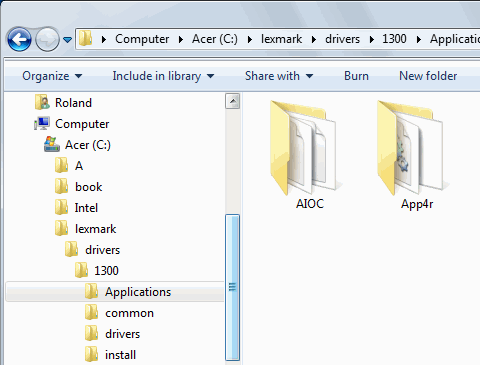Expand the arrow after 1300 breadcrumb

click(419, 39)
